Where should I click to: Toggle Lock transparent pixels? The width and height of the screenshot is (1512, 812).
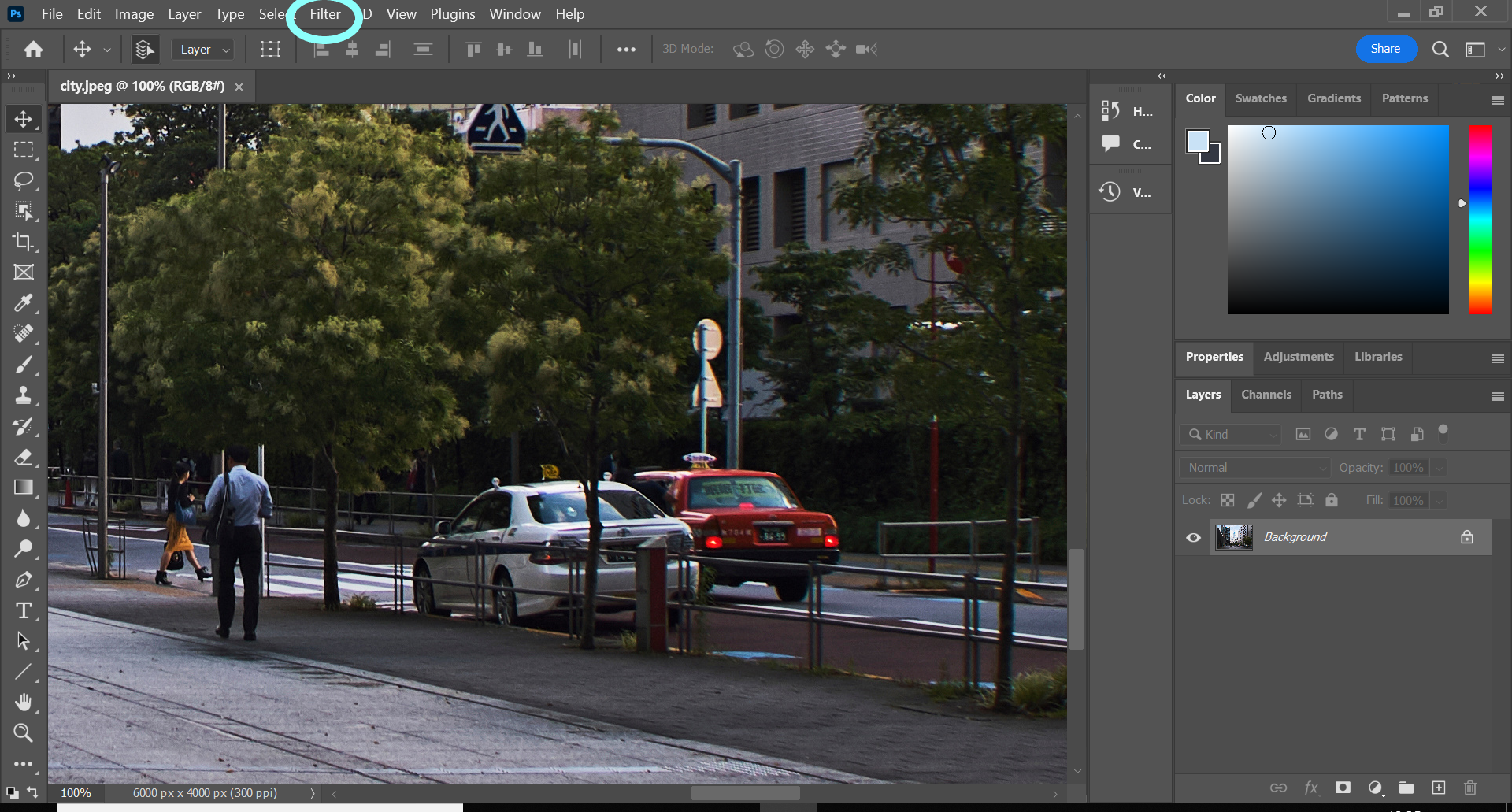(x=1228, y=500)
